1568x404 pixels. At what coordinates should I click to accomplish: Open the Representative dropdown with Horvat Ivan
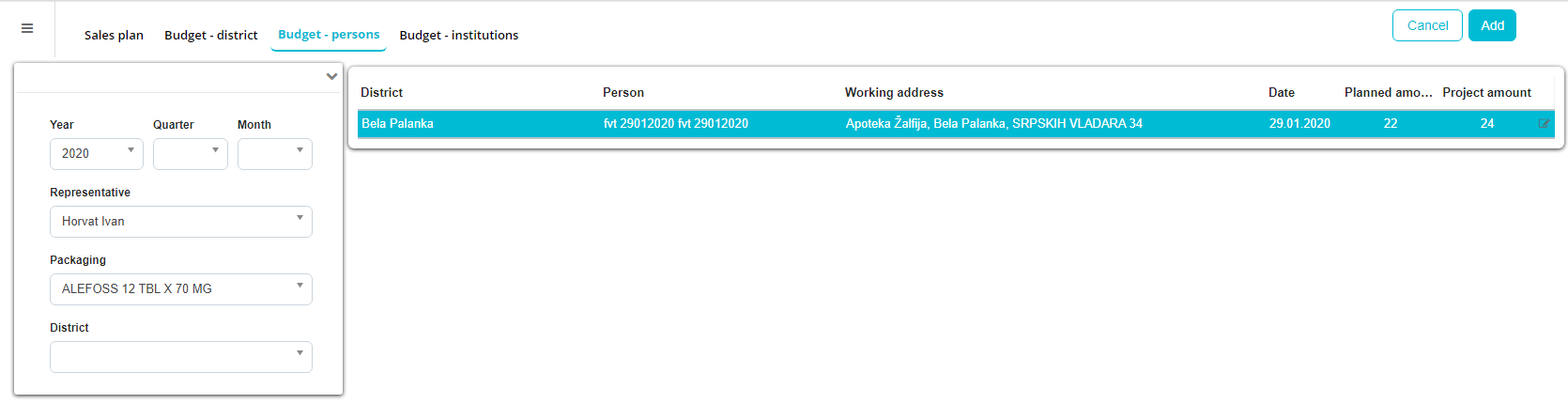(x=181, y=222)
